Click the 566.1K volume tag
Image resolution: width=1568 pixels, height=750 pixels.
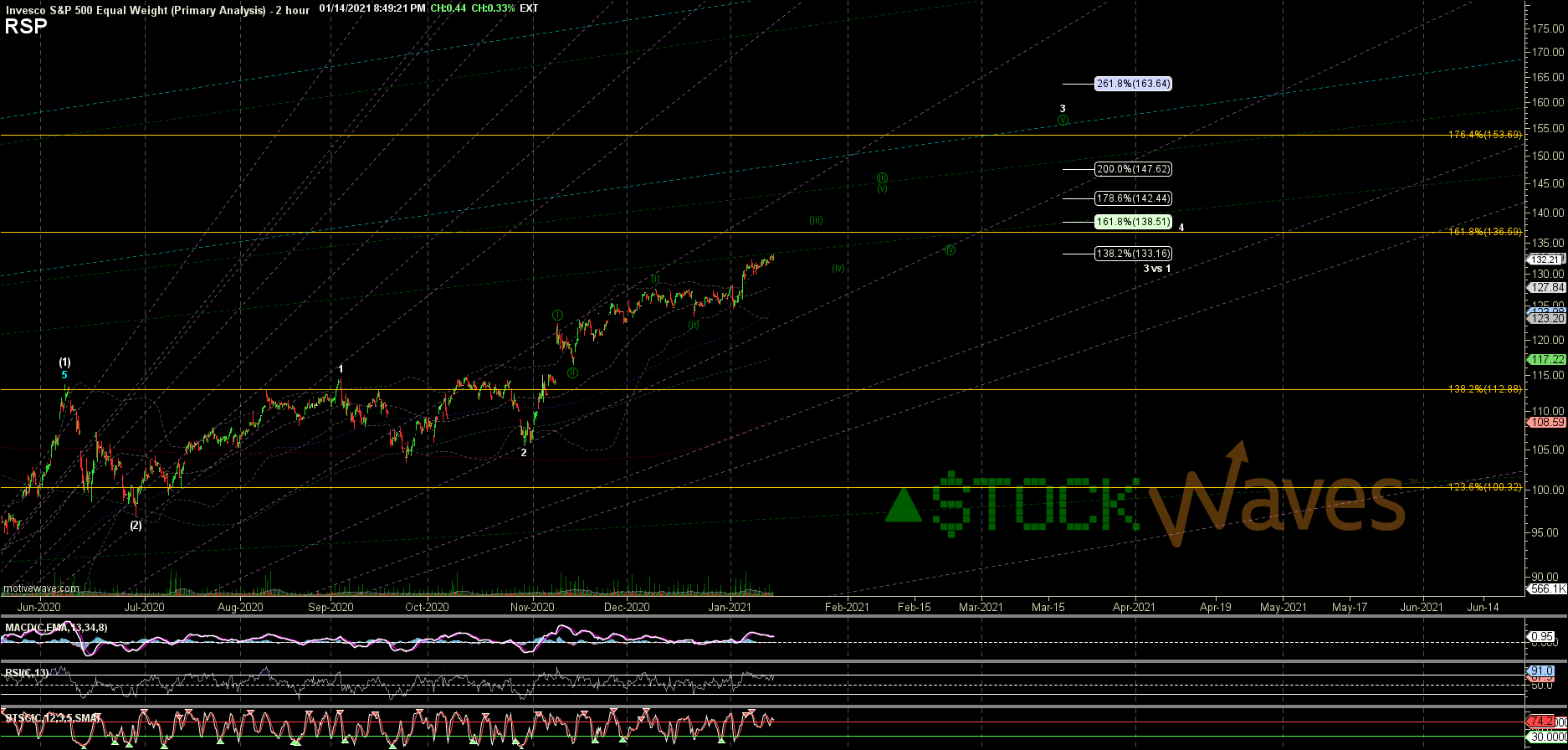1546,589
